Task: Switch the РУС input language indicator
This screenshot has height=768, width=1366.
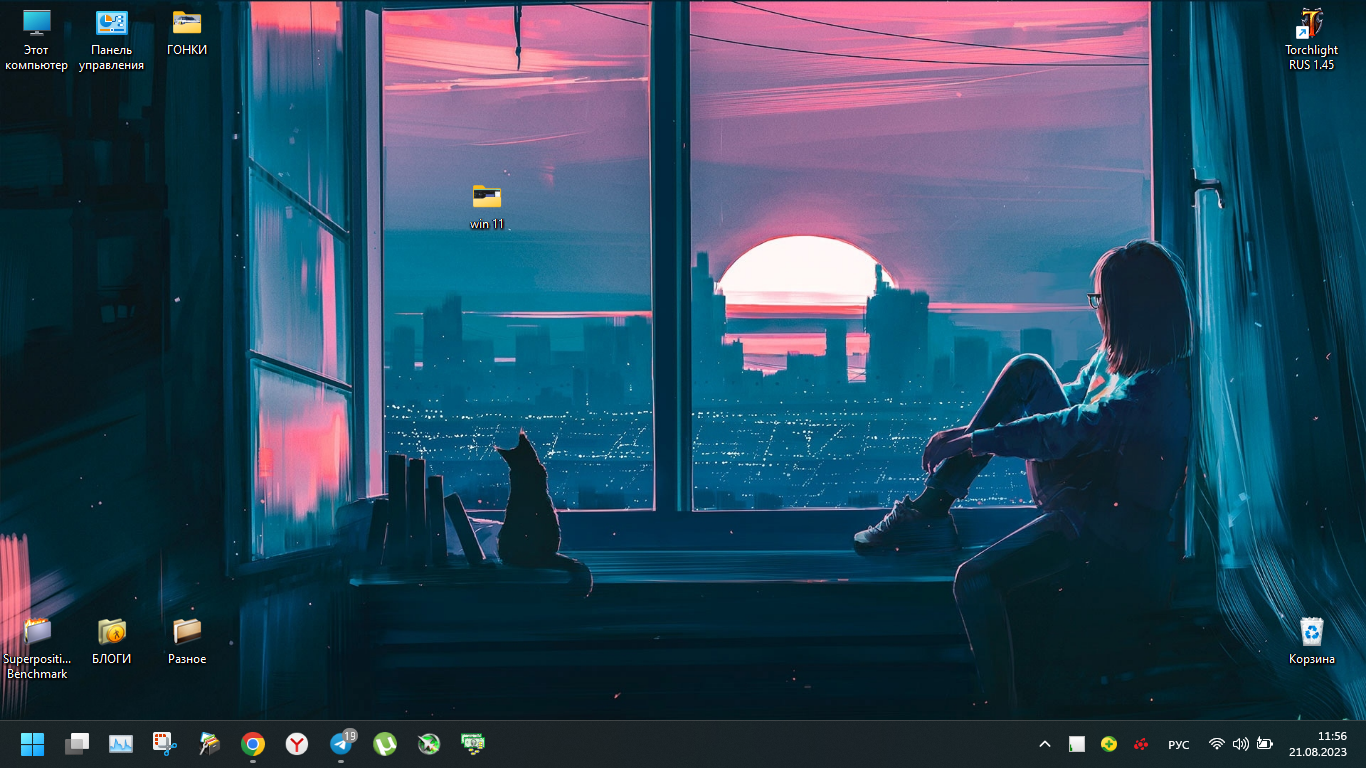Action: pos(1179,744)
